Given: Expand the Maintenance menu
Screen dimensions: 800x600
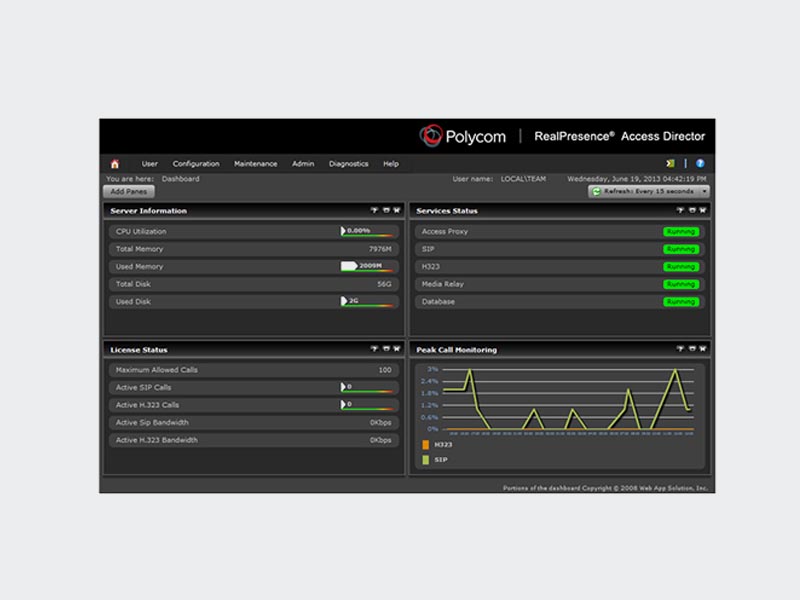Looking at the screenshot, I should 255,163.
